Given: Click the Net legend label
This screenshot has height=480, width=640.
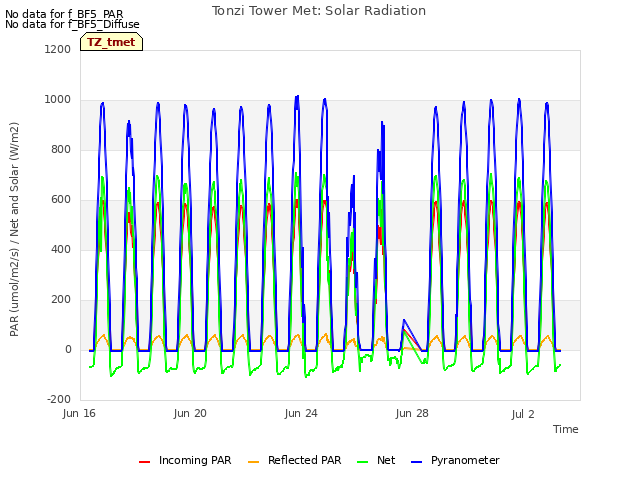Looking at the screenshot, I should [x=386, y=460].
